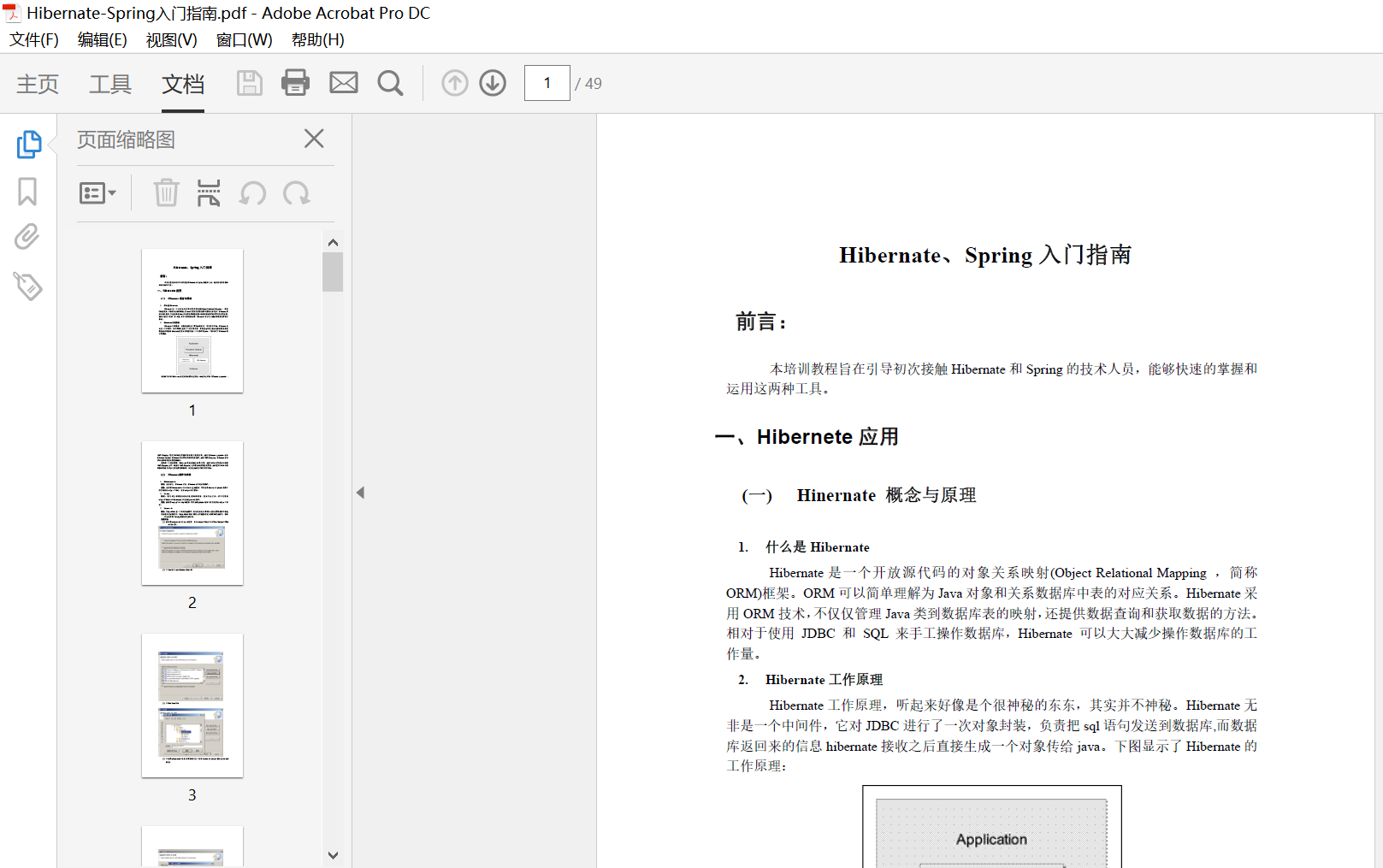
Task: Select page 1 thumbnail
Action: [x=192, y=321]
